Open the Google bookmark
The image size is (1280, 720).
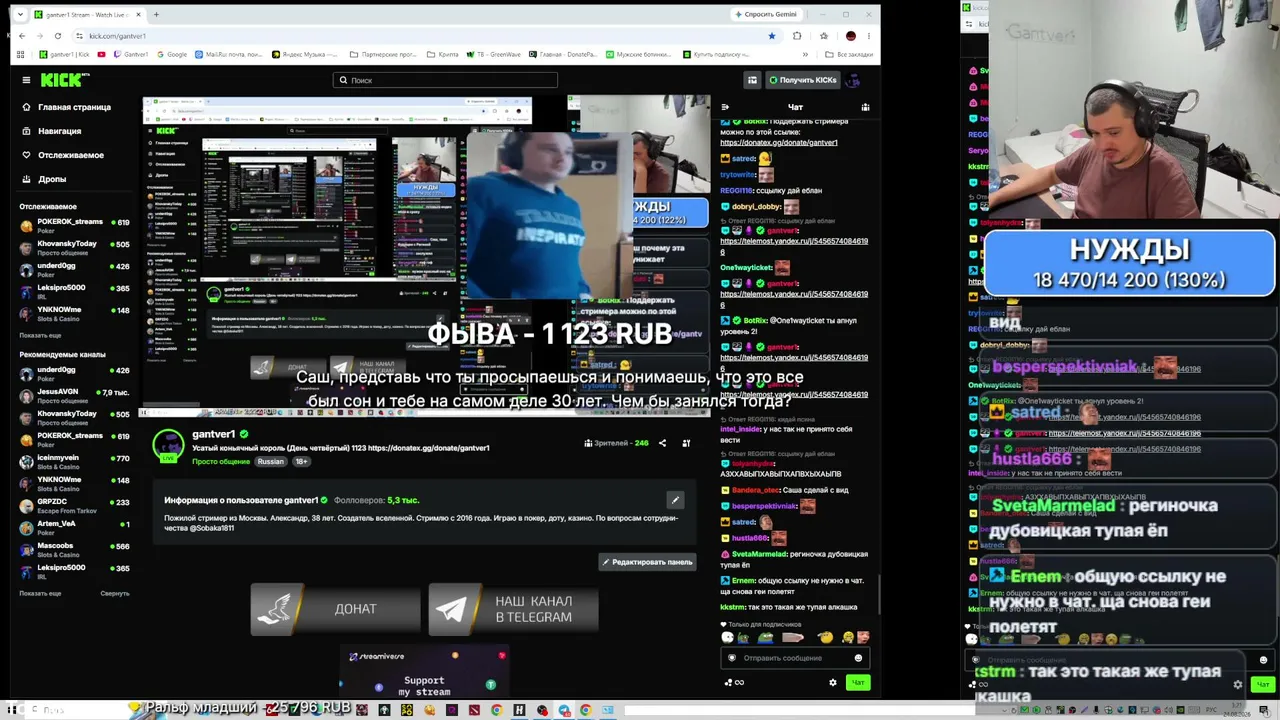point(173,54)
